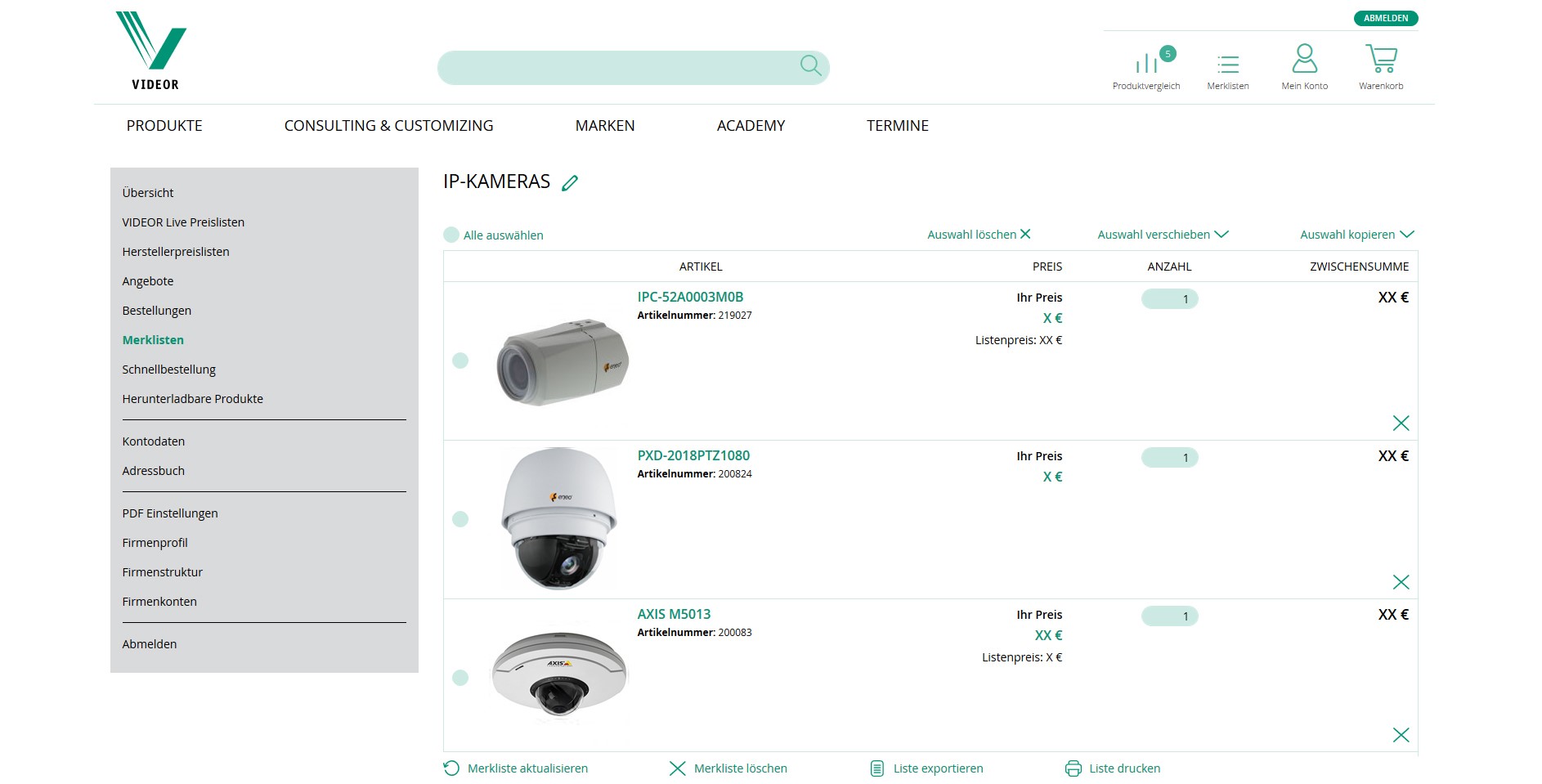Remove IPC-52A0003M0B with its X icon
Screen dimensions: 1542x784
1401,423
